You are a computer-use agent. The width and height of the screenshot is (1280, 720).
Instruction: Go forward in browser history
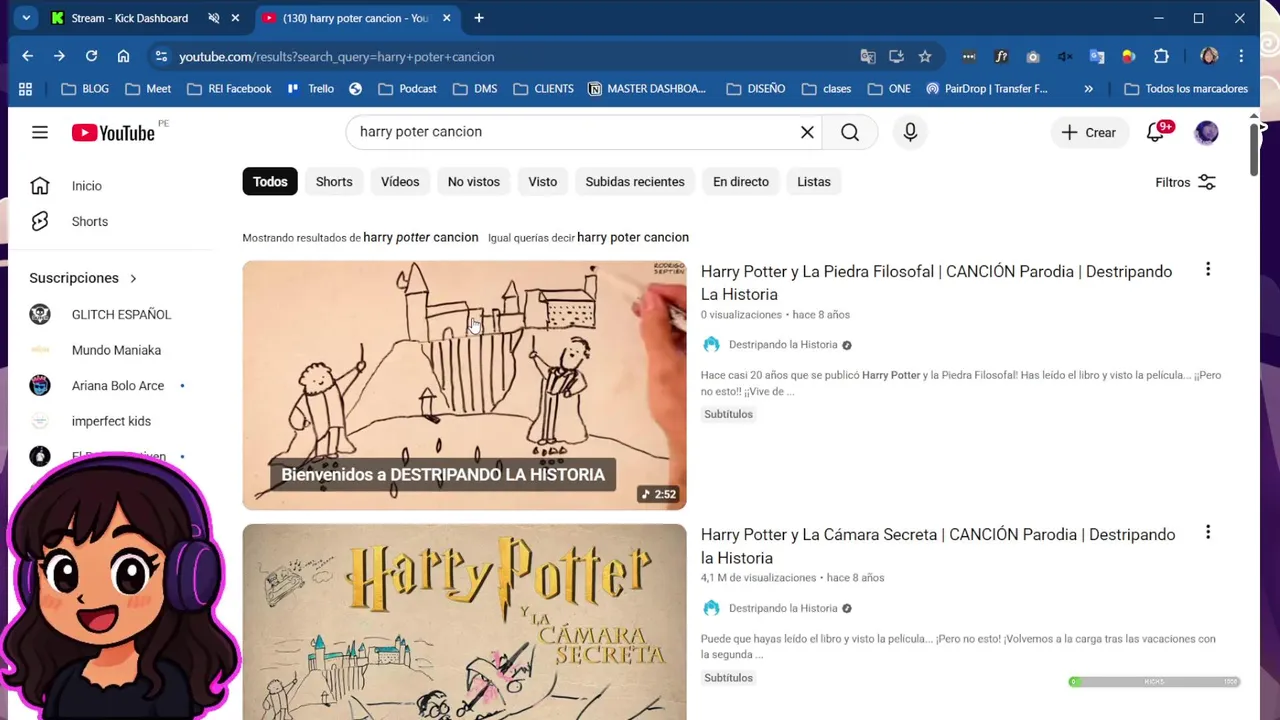coord(59,56)
